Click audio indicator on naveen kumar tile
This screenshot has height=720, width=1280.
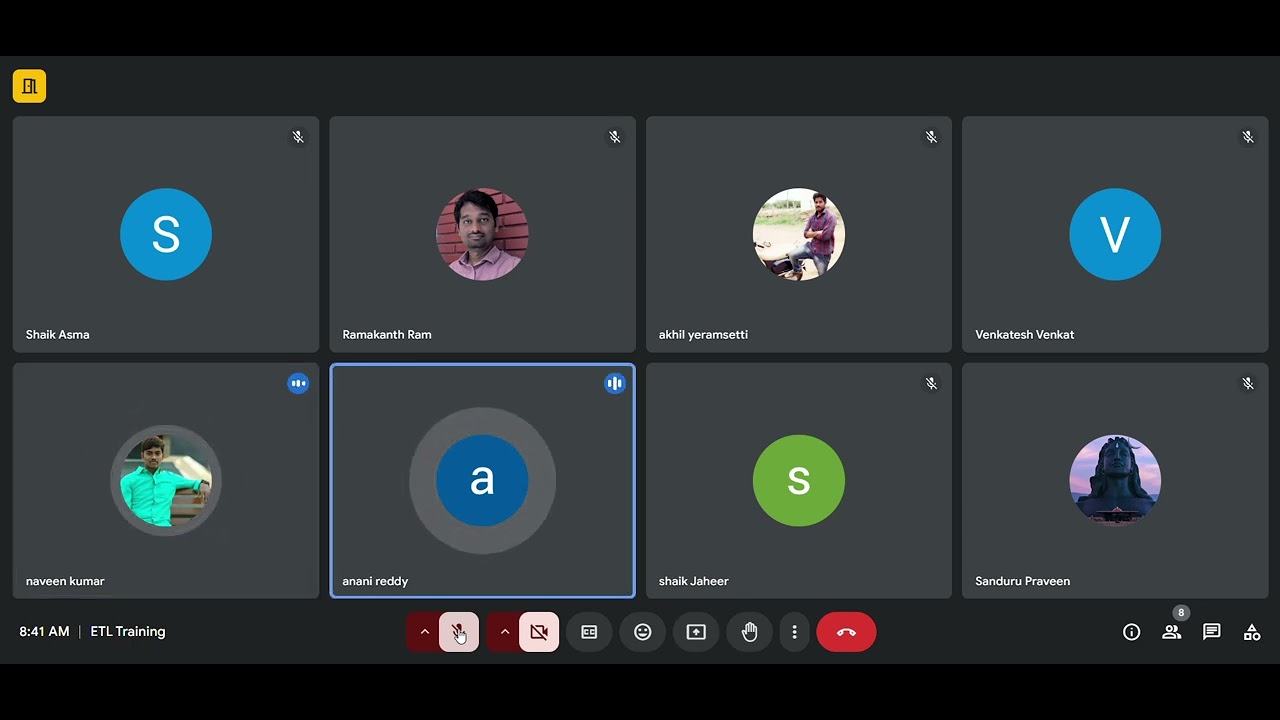click(298, 383)
